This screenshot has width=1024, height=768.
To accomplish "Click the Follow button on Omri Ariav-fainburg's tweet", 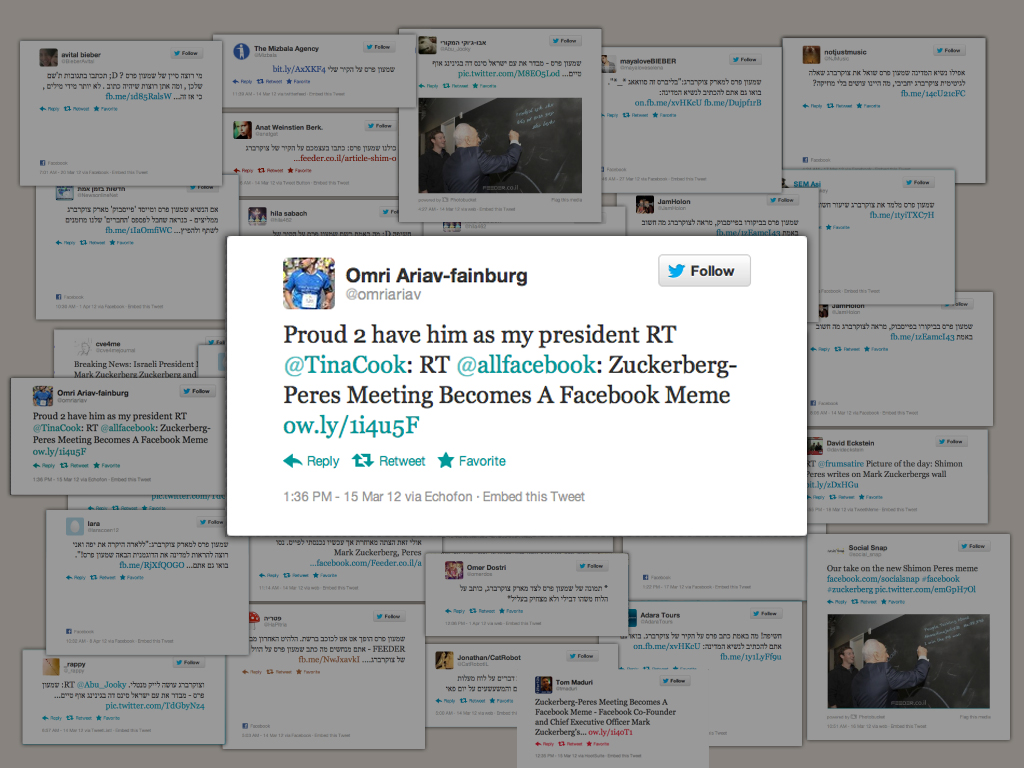I will click(704, 270).
